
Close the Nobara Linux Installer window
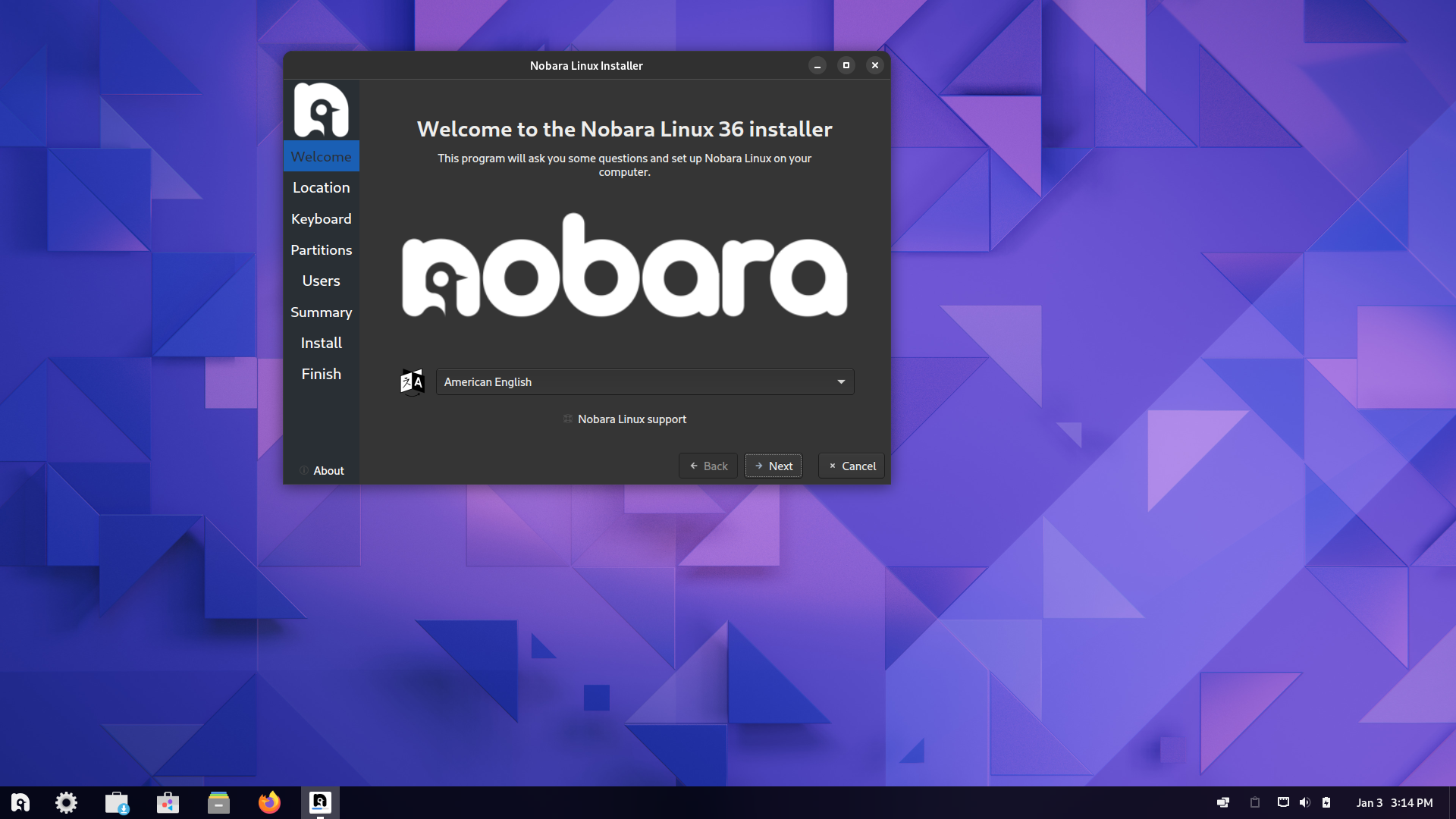point(875,65)
